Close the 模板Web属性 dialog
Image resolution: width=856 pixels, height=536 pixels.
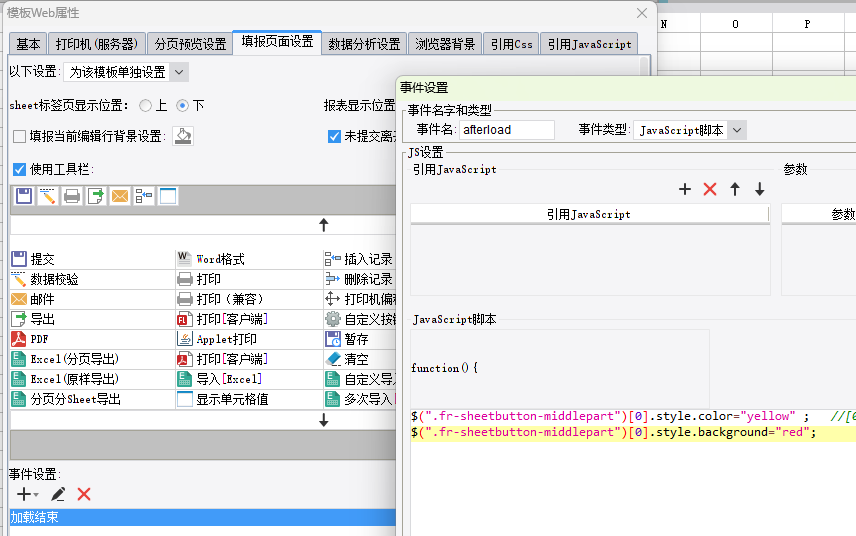pos(642,13)
